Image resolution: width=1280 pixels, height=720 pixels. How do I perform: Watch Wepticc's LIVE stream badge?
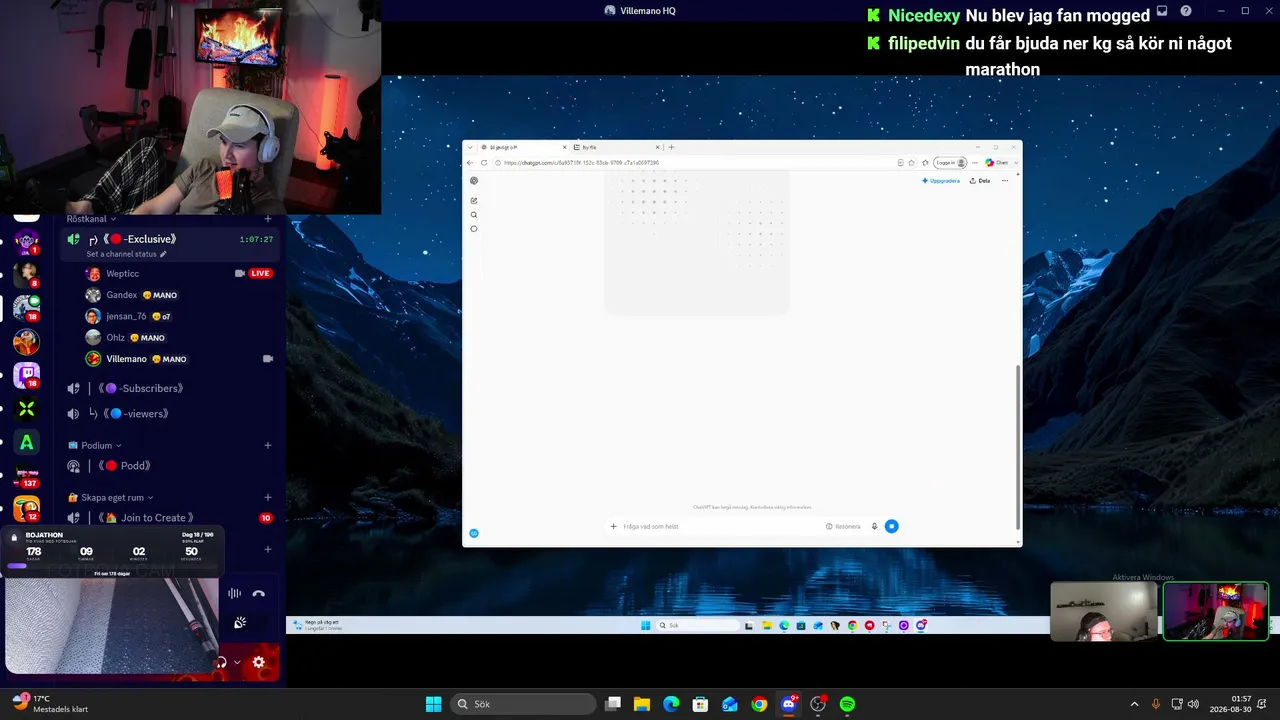260,274
